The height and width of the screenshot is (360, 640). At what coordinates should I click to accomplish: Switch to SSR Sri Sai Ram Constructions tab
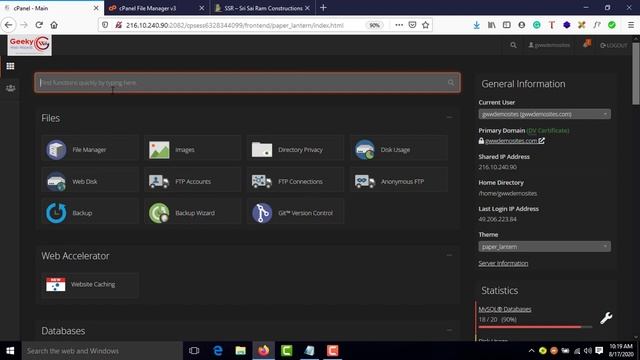click(262, 8)
